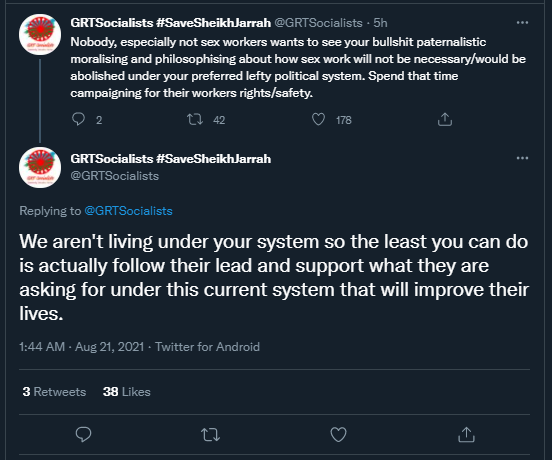Screen dimensions: 552x460
Task: View the 3 Retweets list
Action: tap(54, 392)
